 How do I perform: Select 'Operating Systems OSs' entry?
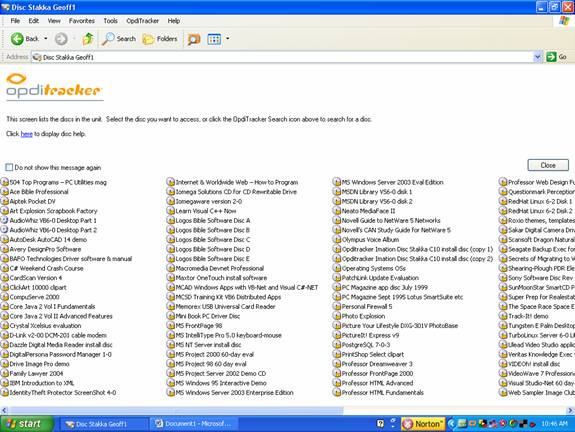click(374, 268)
